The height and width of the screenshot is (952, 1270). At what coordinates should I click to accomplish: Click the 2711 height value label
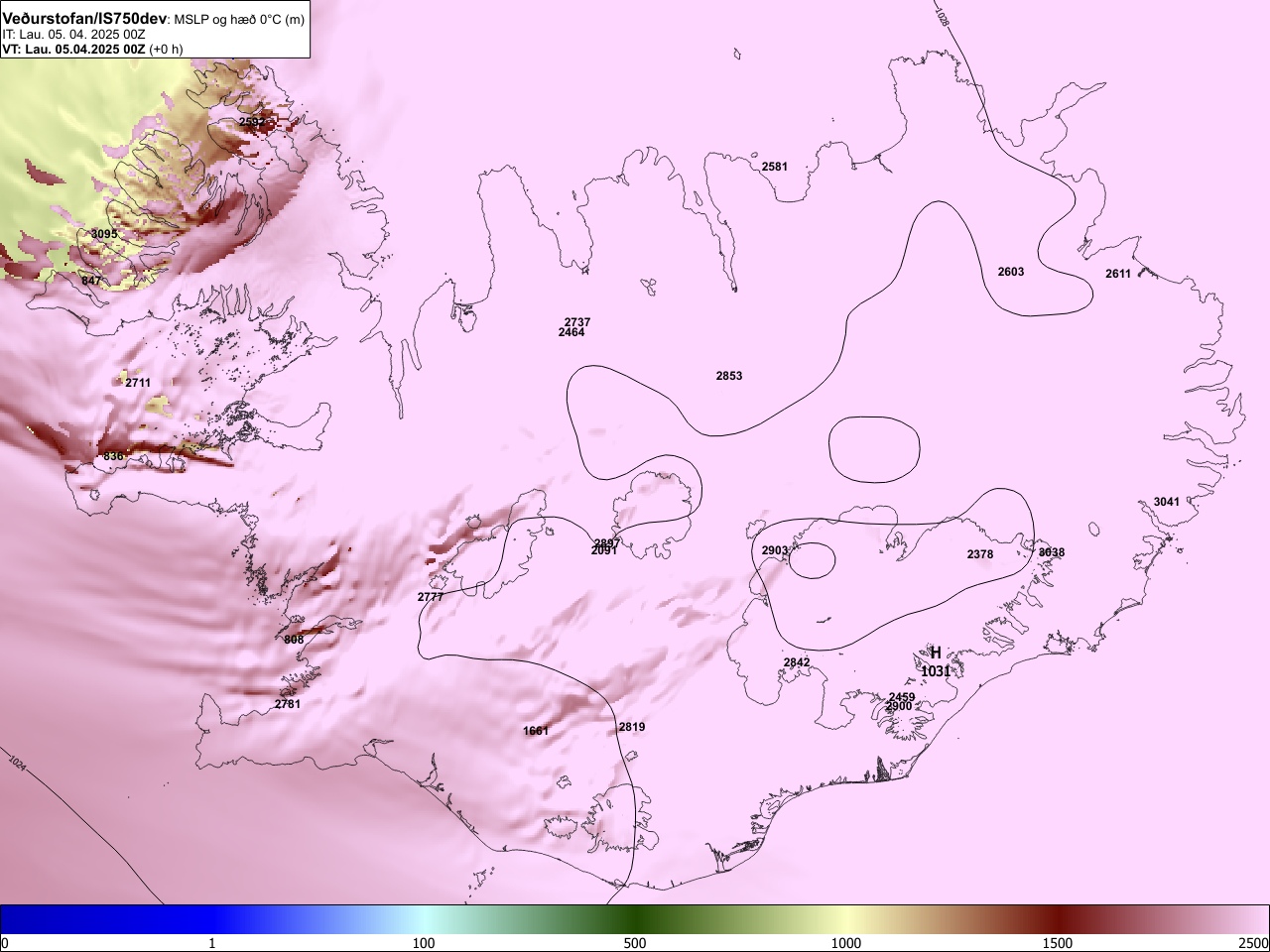138,383
